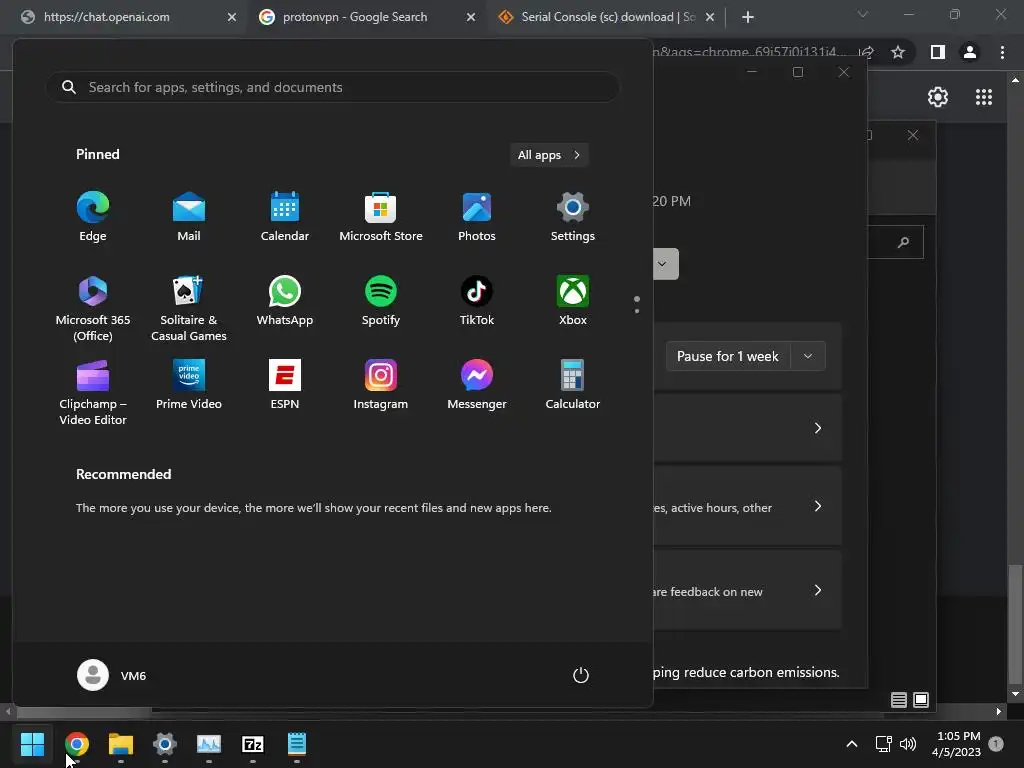This screenshot has height=768, width=1024.
Task: Open the Settings gear on taskbar
Action: (x=165, y=744)
